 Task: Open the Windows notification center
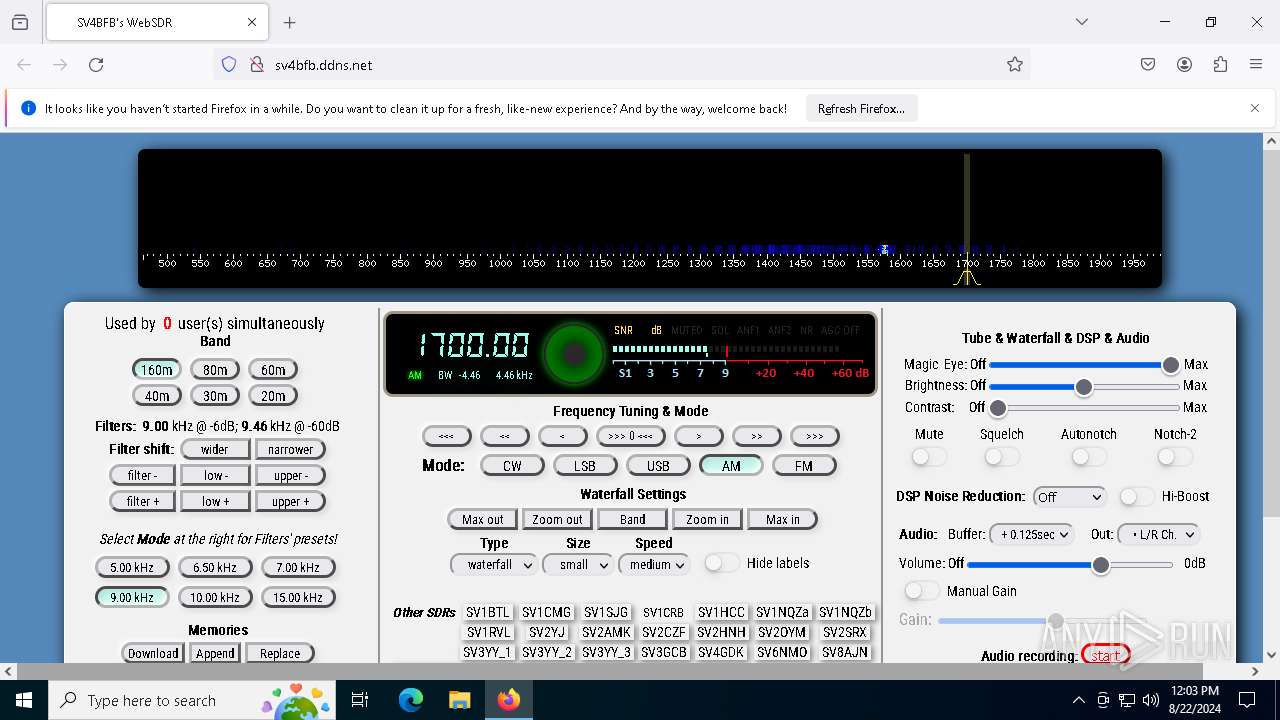(1247, 700)
